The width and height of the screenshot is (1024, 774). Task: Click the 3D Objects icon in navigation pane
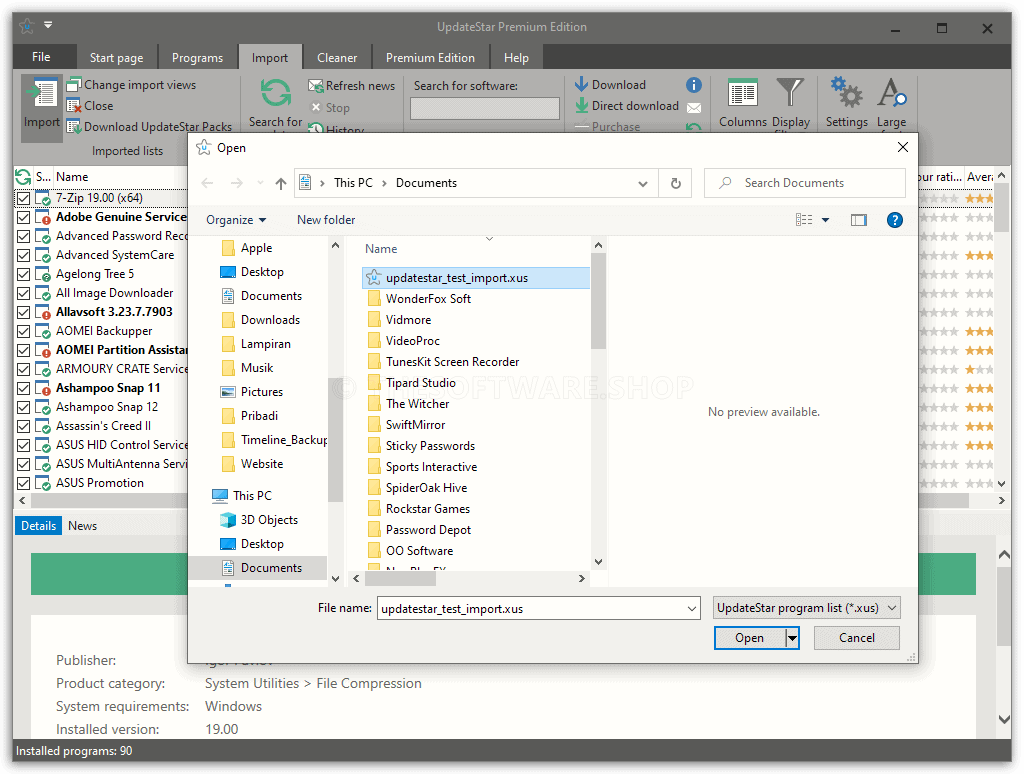tap(228, 520)
